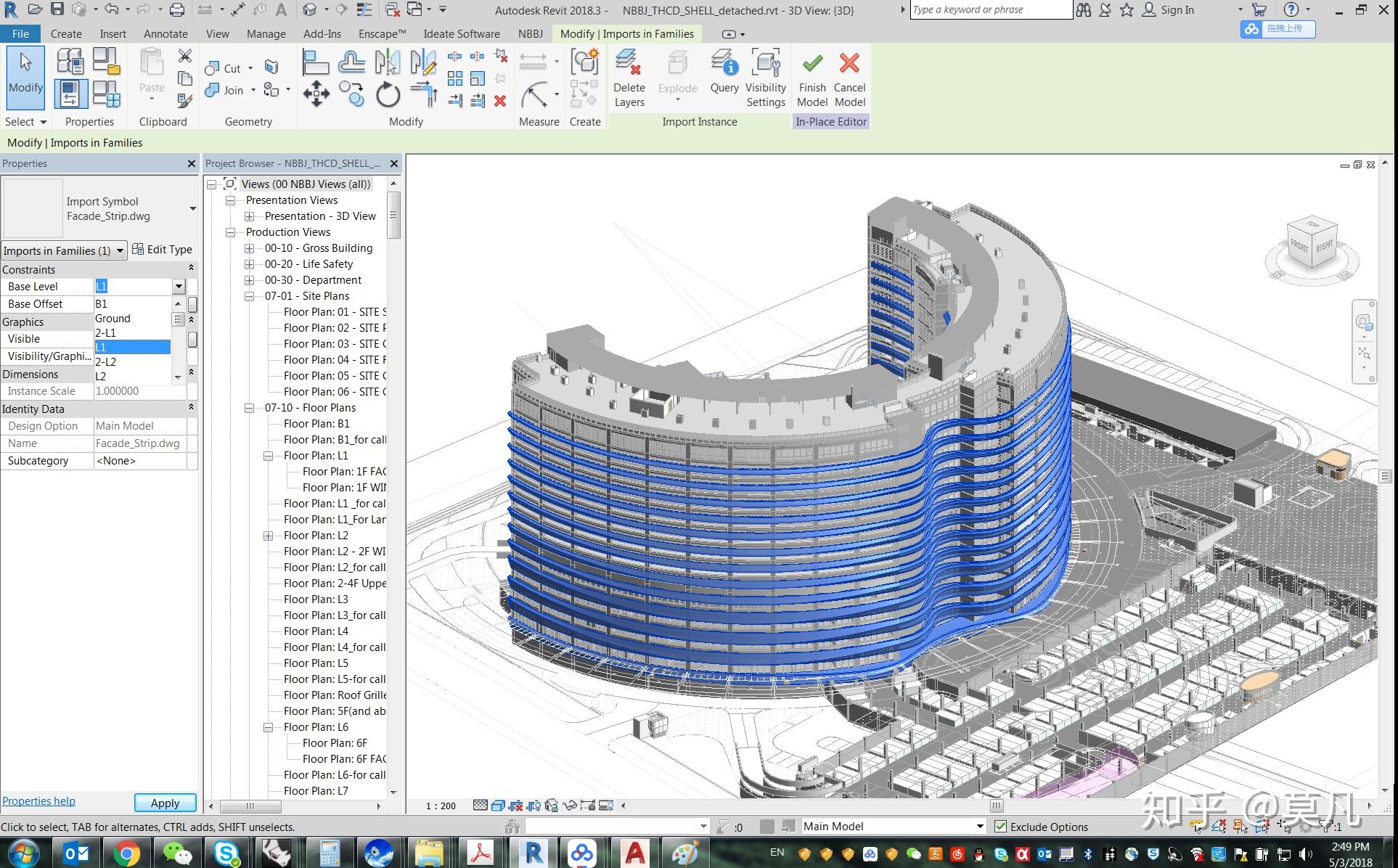The height and width of the screenshot is (868, 1398).
Task: Select the Offset tool
Action: [x=352, y=62]
